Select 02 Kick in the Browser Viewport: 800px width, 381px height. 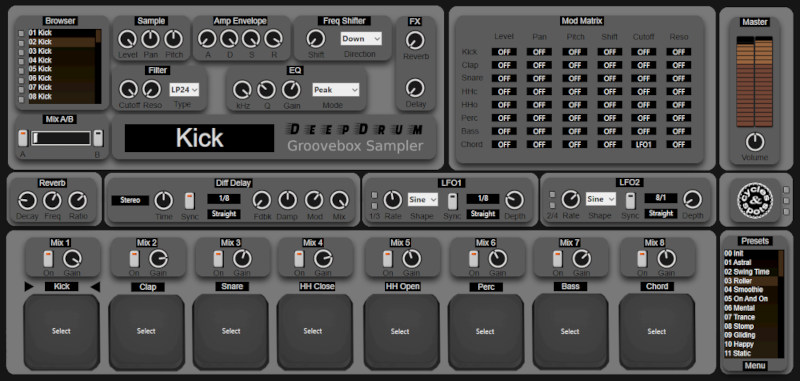(x=62, y=42)
